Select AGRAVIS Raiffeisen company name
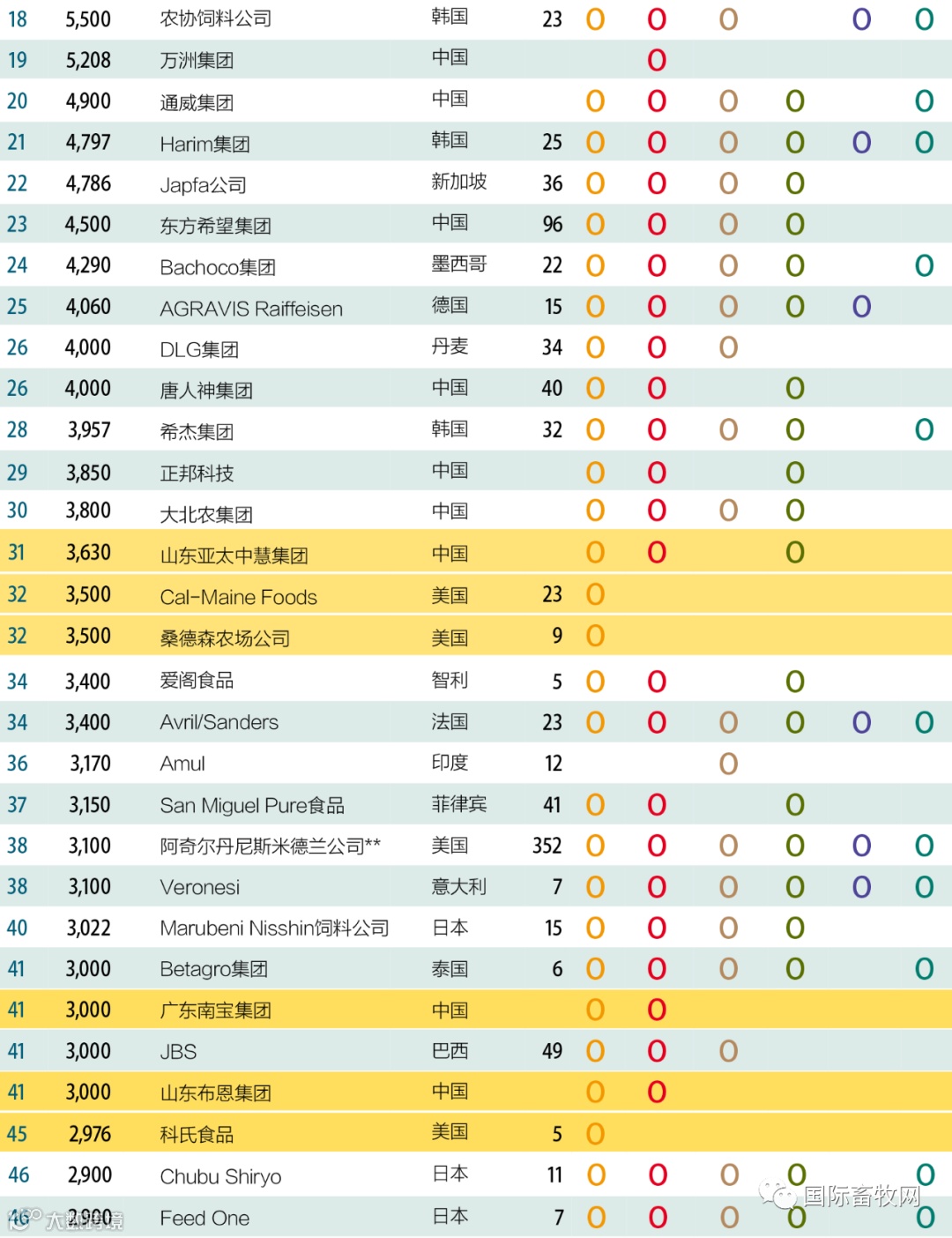Image resolution: width=952 pixels, height=1238 pixels. click(251, 309)
